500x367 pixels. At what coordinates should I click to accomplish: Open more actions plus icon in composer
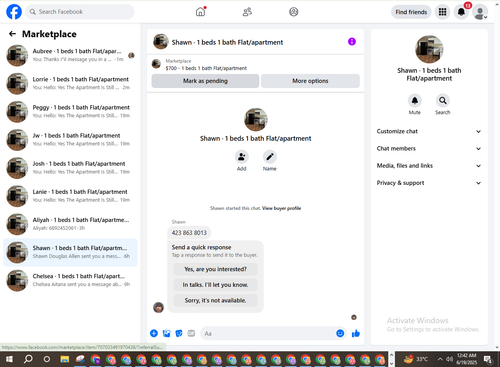coord(154,333)
